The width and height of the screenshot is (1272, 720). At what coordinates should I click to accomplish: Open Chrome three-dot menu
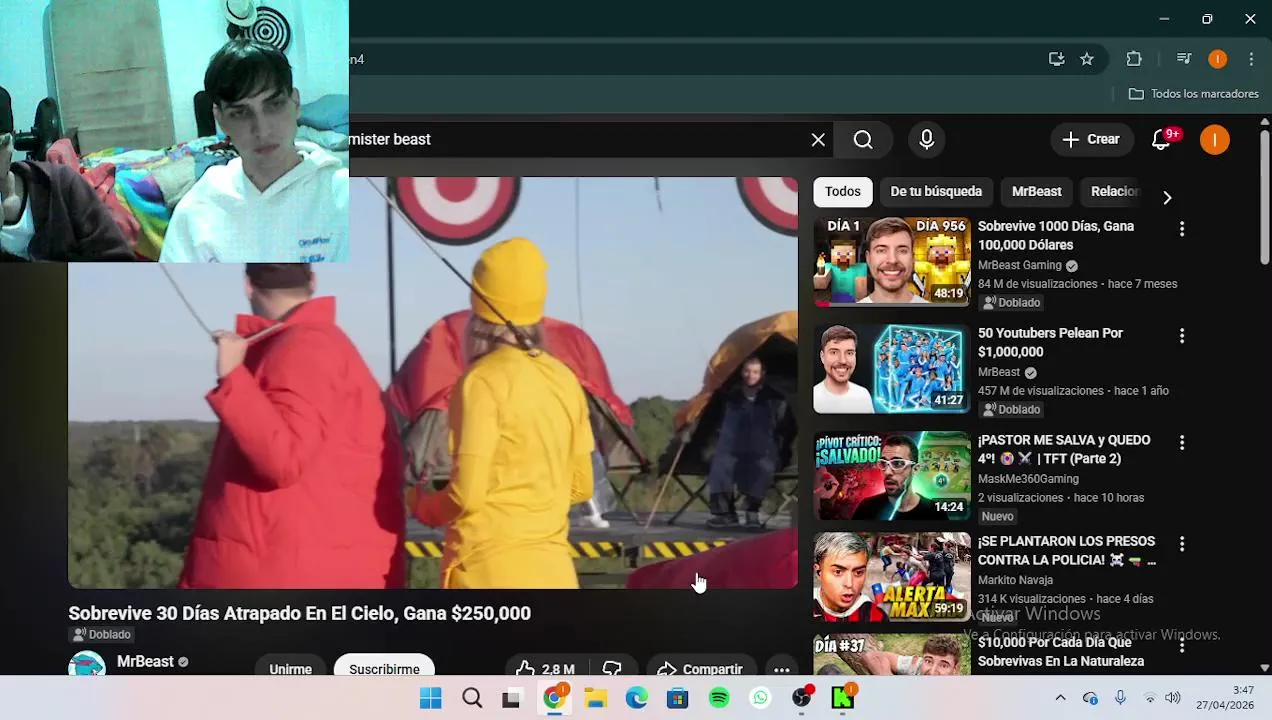click(1251, 59)
